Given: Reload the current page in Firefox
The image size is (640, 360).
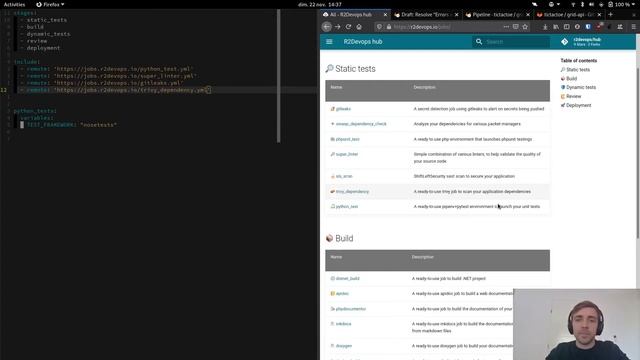Looking at the screenshot, I should (348, 27).
